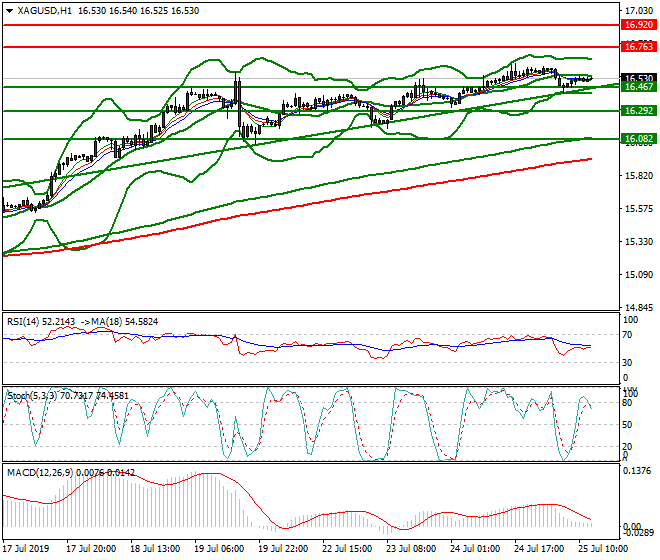Click the Stoch(5,3,3) indicator label
The height and width of the screenshot is (560, 660).
point(32,396)
